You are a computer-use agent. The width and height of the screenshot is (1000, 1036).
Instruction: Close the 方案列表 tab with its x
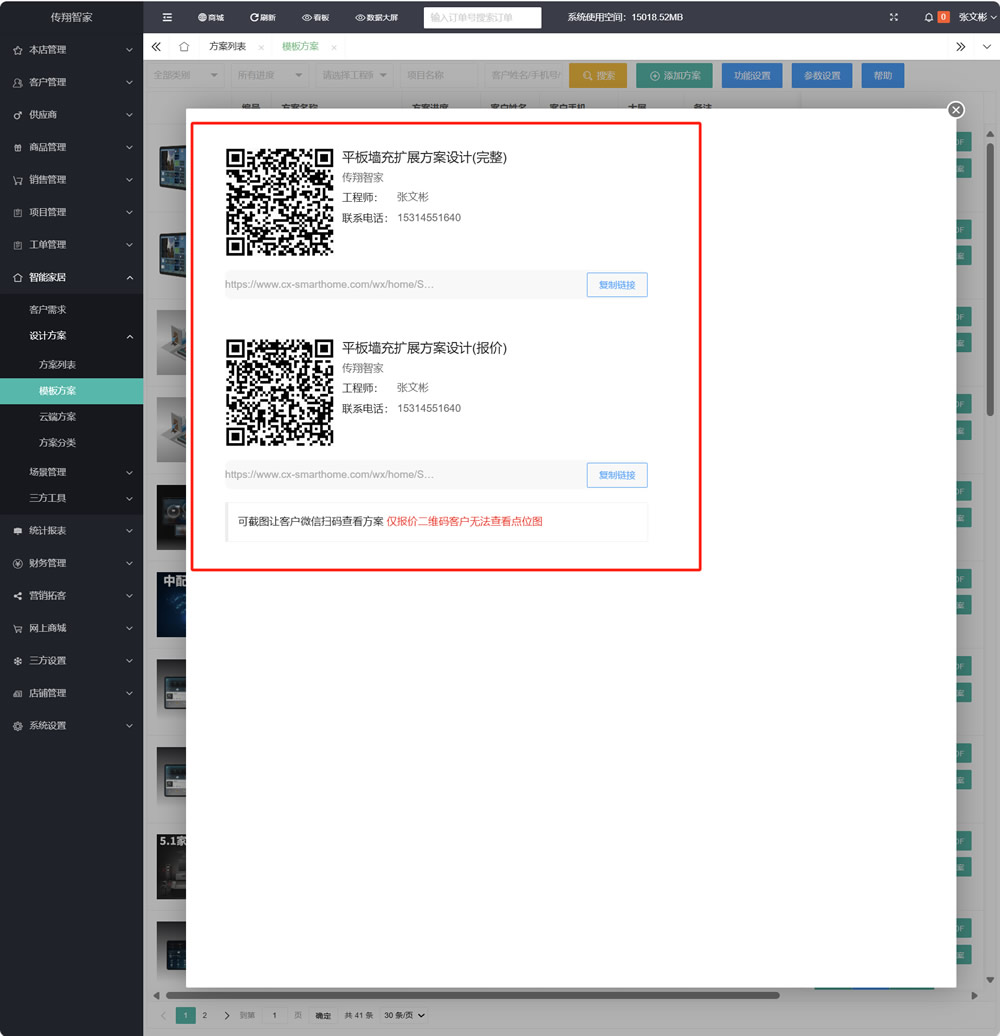[x=262, y=47]
